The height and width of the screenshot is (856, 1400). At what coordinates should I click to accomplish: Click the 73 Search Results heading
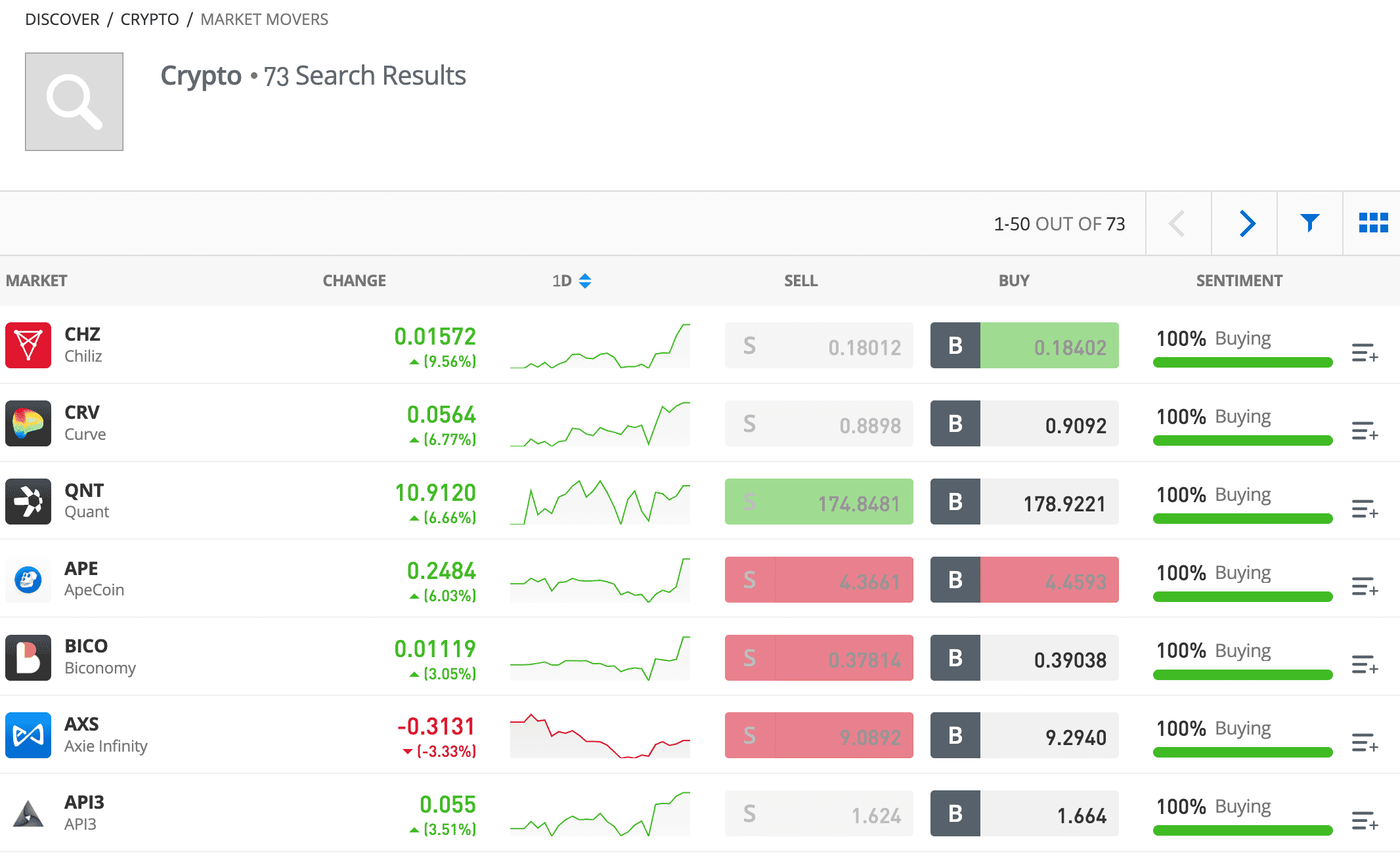364,75
